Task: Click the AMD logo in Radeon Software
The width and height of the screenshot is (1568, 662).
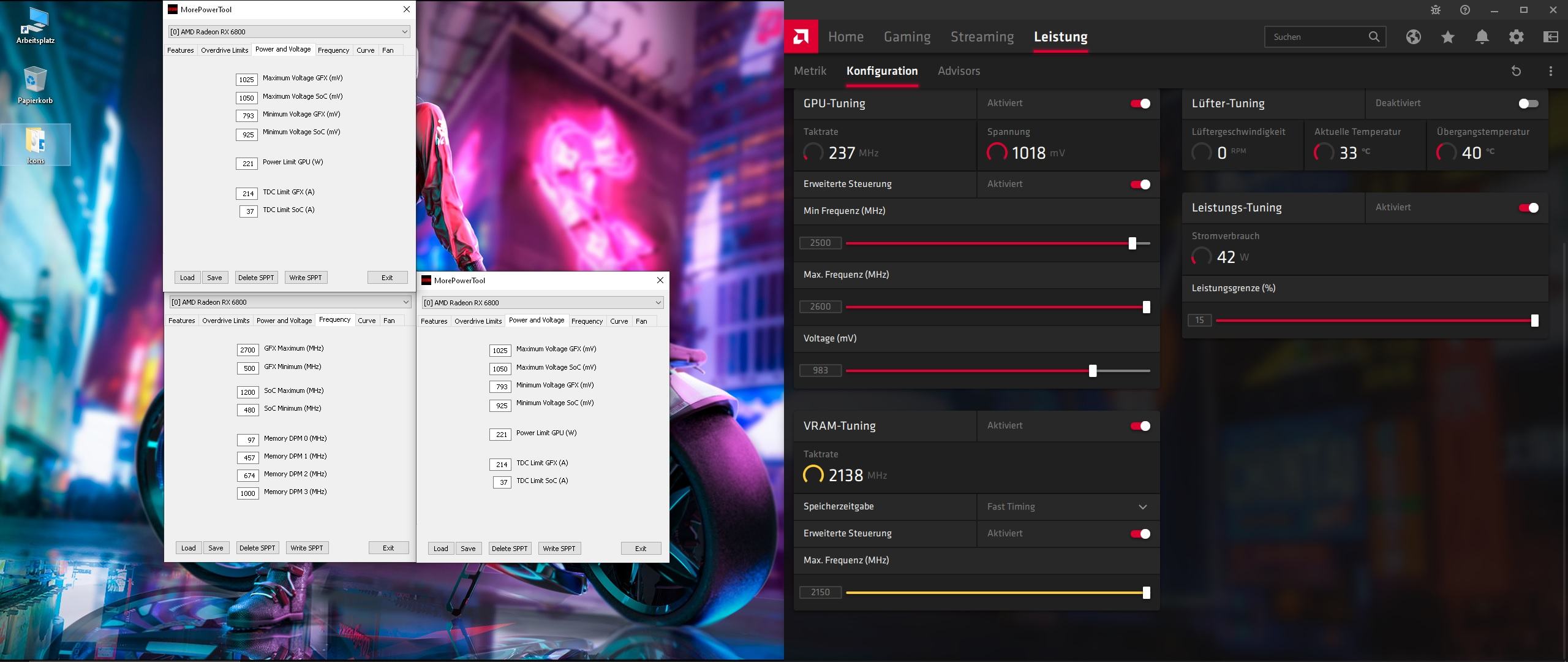Action: [801, 37]
